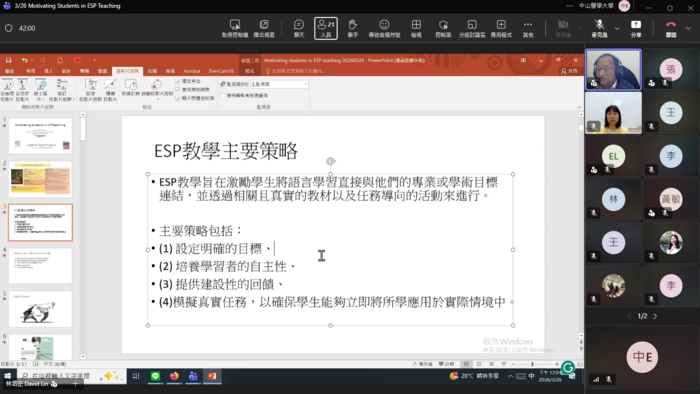Click Set Up Slide Show button

click(91, 90)
